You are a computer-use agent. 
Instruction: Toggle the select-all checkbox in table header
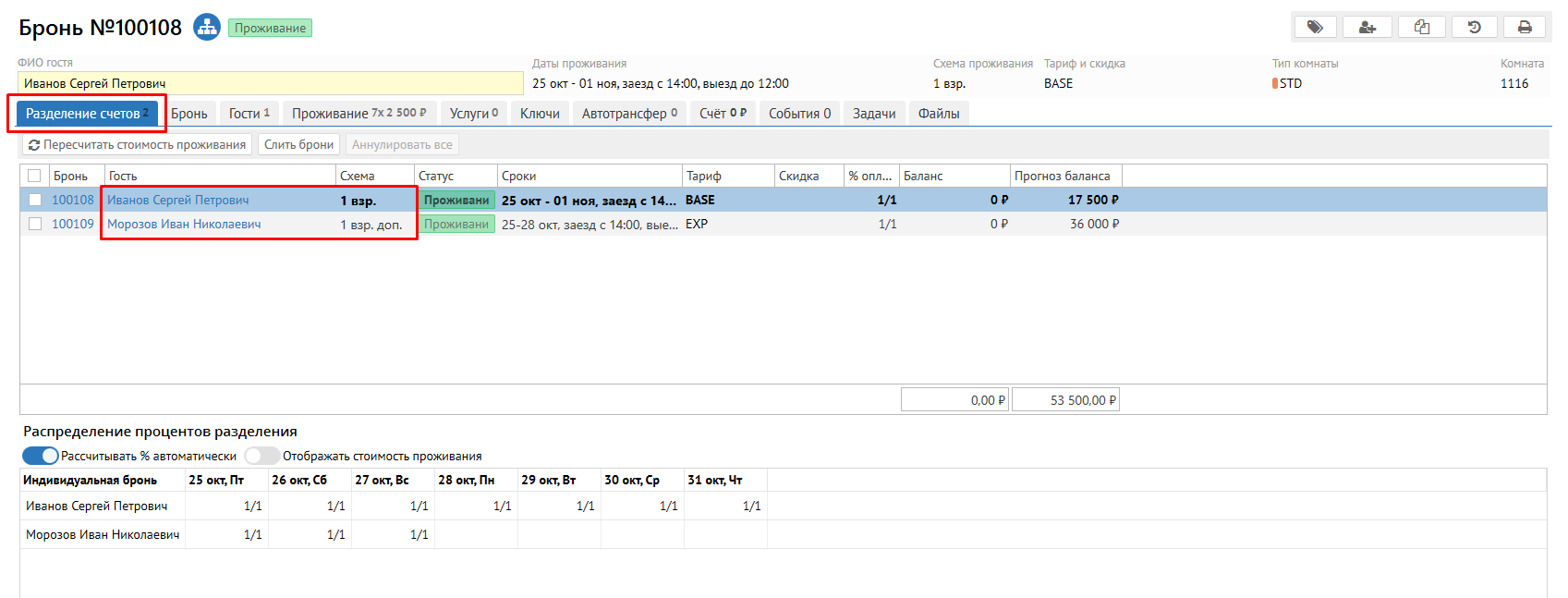tap(34, 176)
